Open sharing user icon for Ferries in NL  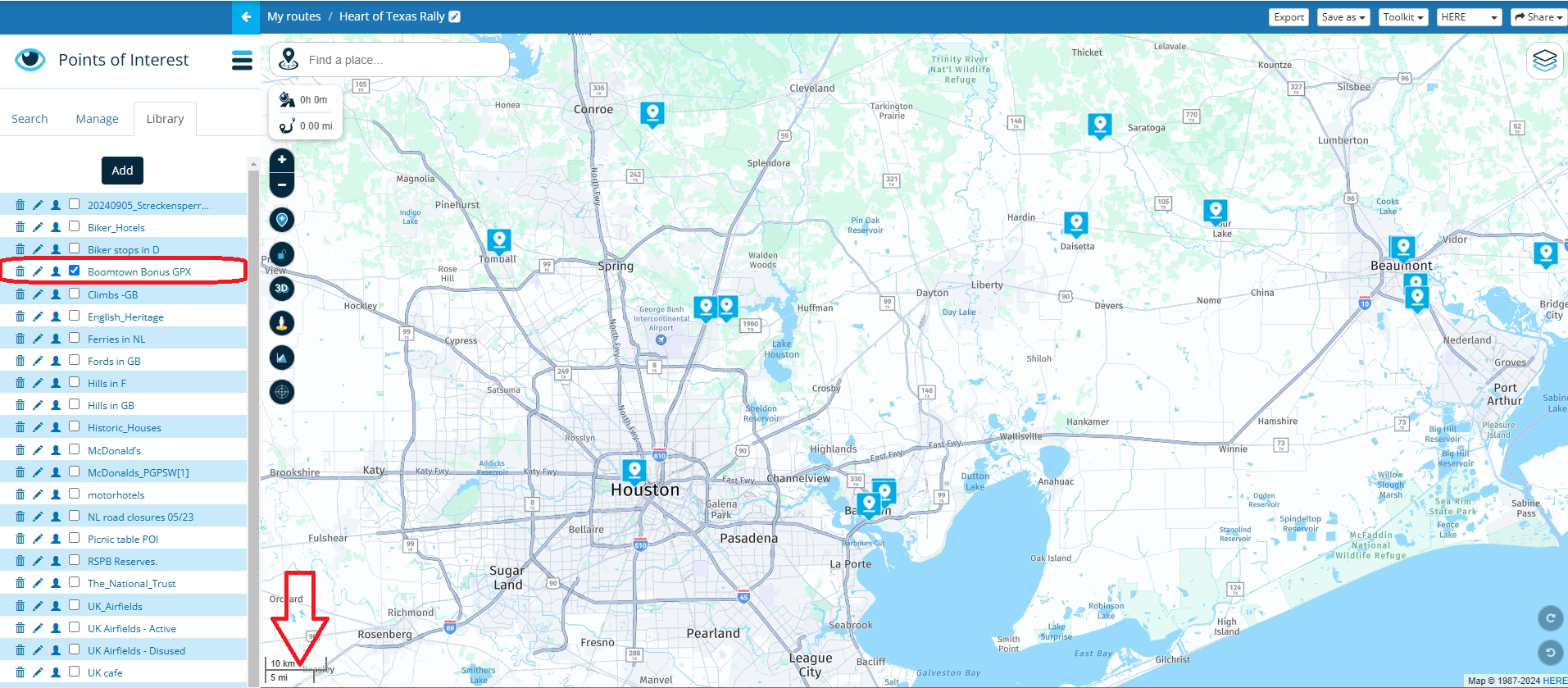[x=56, y=339]
